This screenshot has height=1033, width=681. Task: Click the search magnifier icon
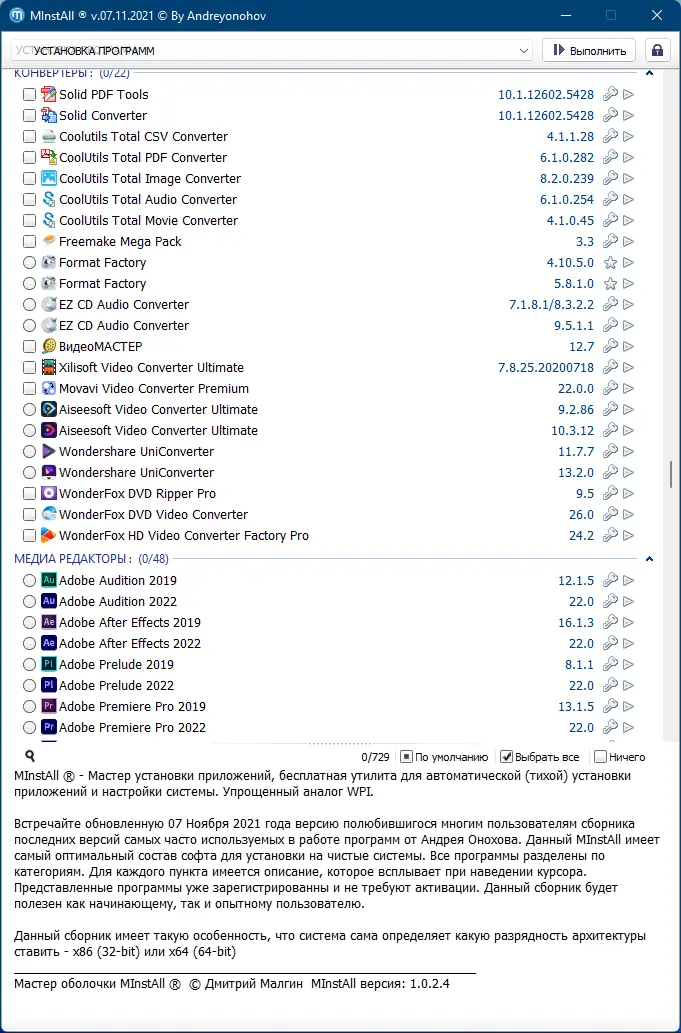tap(30, 756)
